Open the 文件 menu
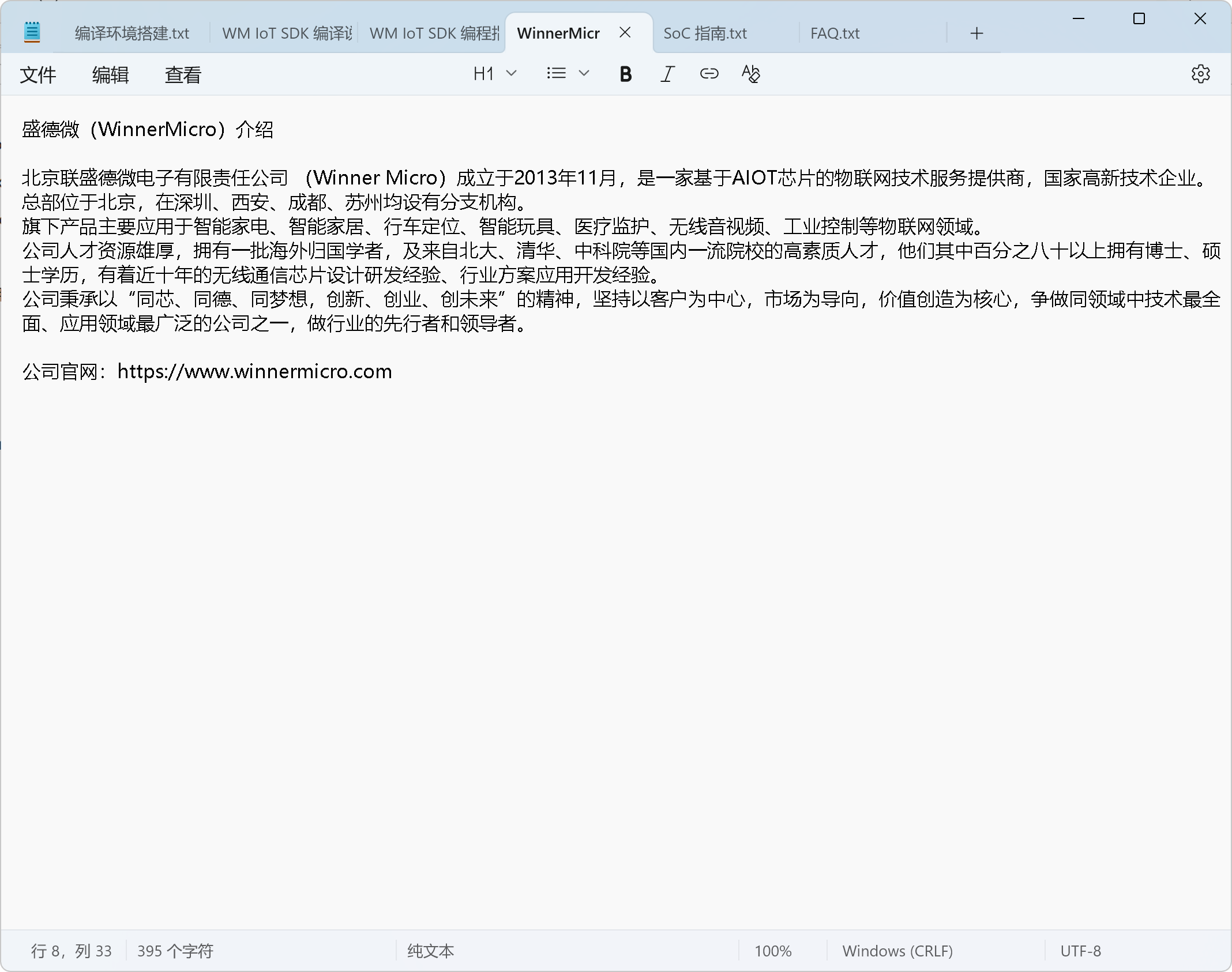This screenshot has height=972, width=1232. 38,75
